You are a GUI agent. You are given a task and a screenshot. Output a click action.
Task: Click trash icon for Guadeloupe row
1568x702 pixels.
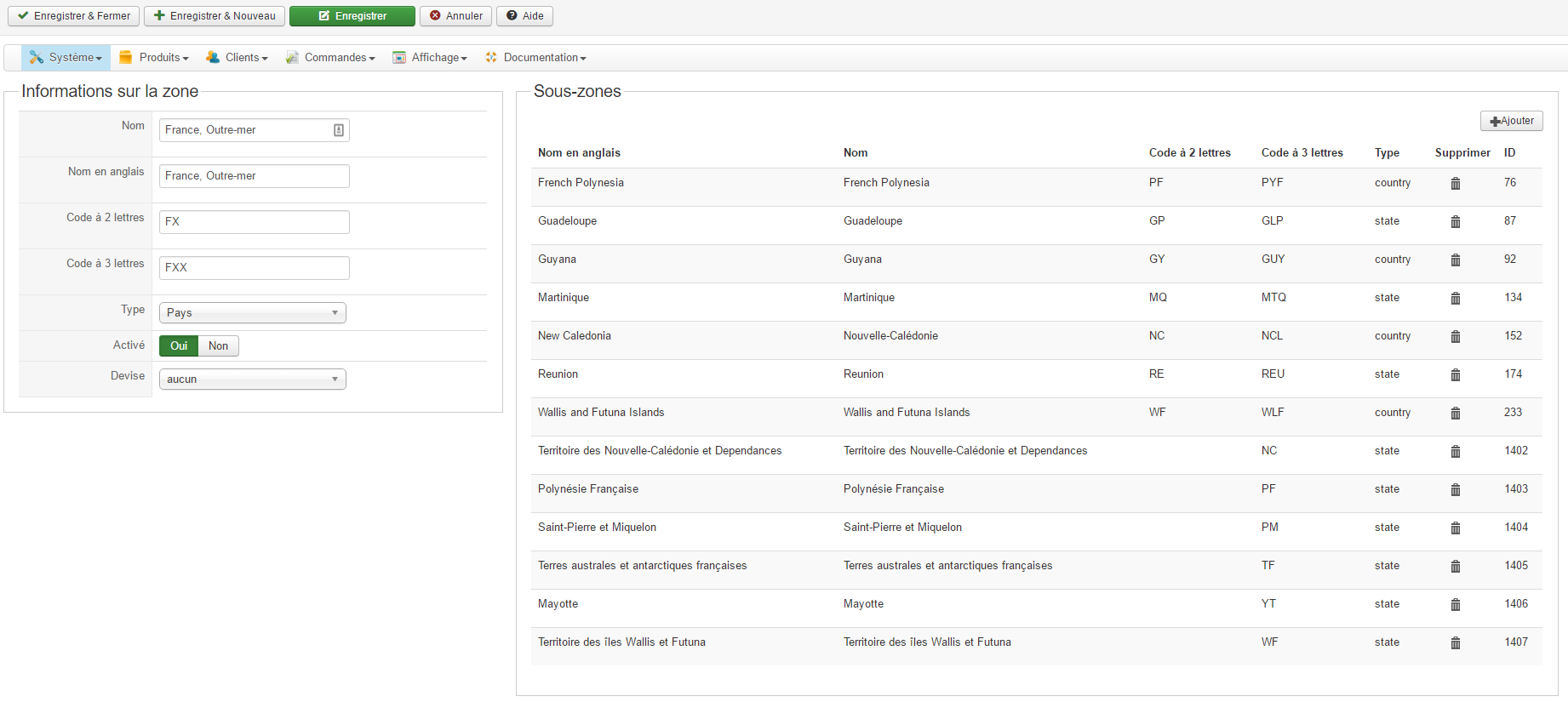tap(1456, 222)
